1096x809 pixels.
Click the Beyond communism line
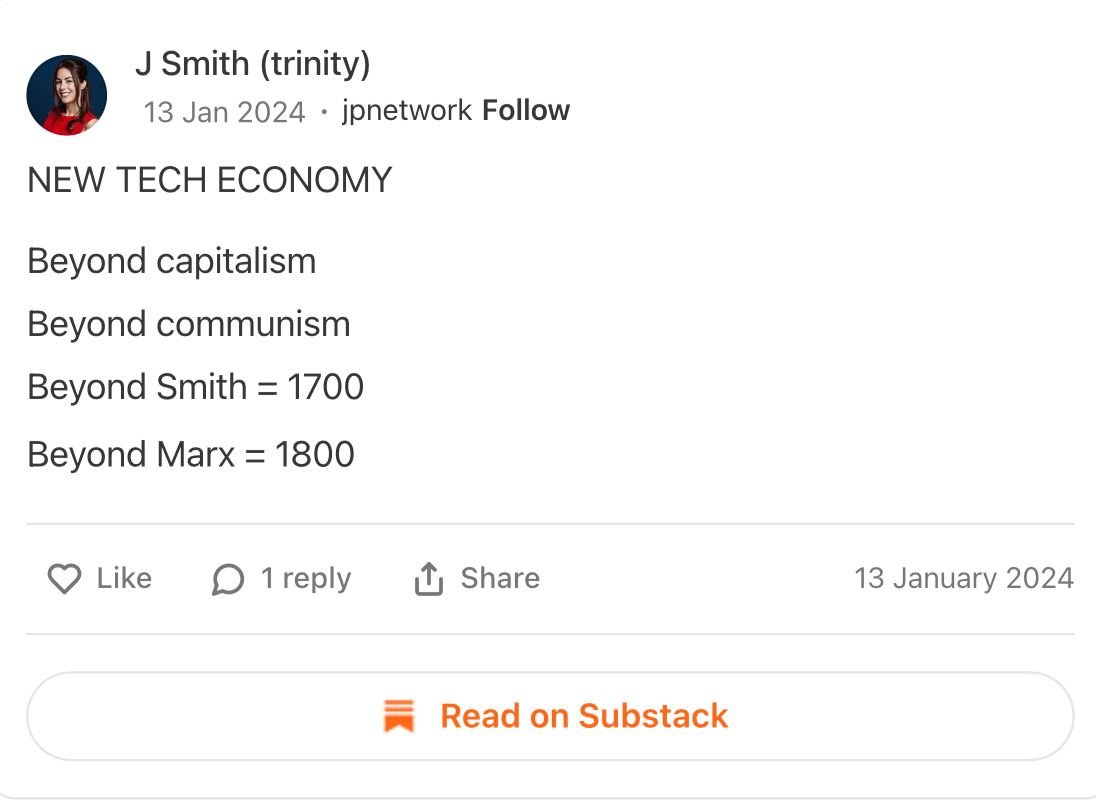pyautogui.click(x=189, y=324)
